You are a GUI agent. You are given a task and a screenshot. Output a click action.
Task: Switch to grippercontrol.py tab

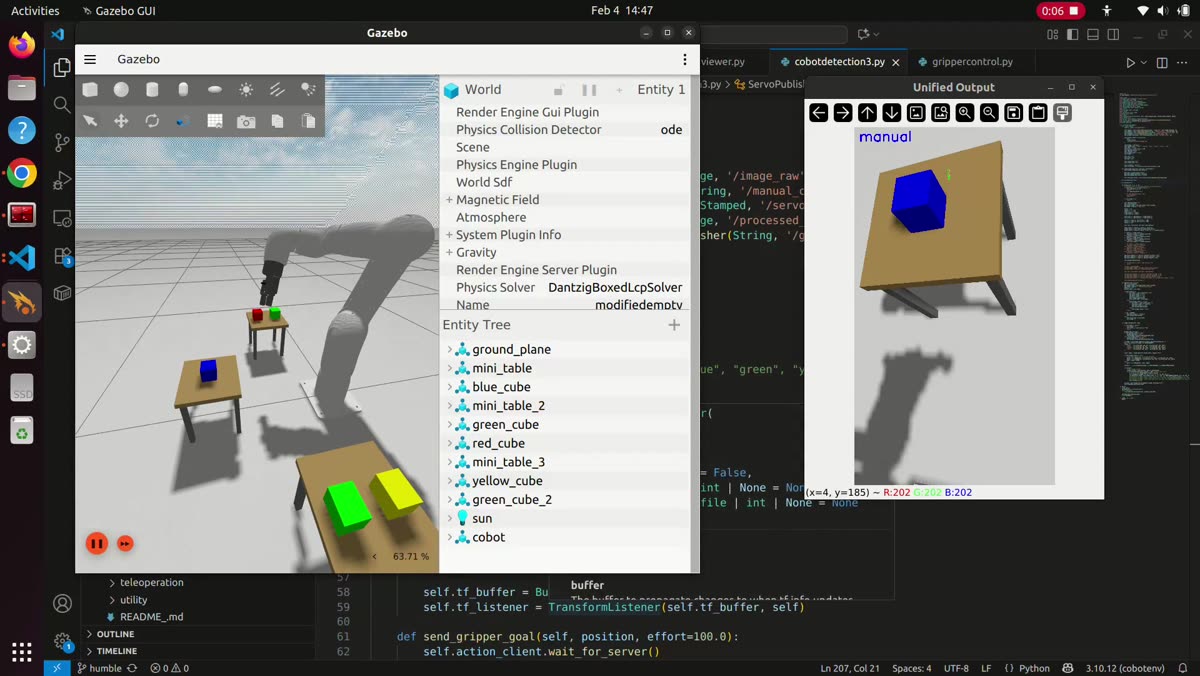coord(972,62)
